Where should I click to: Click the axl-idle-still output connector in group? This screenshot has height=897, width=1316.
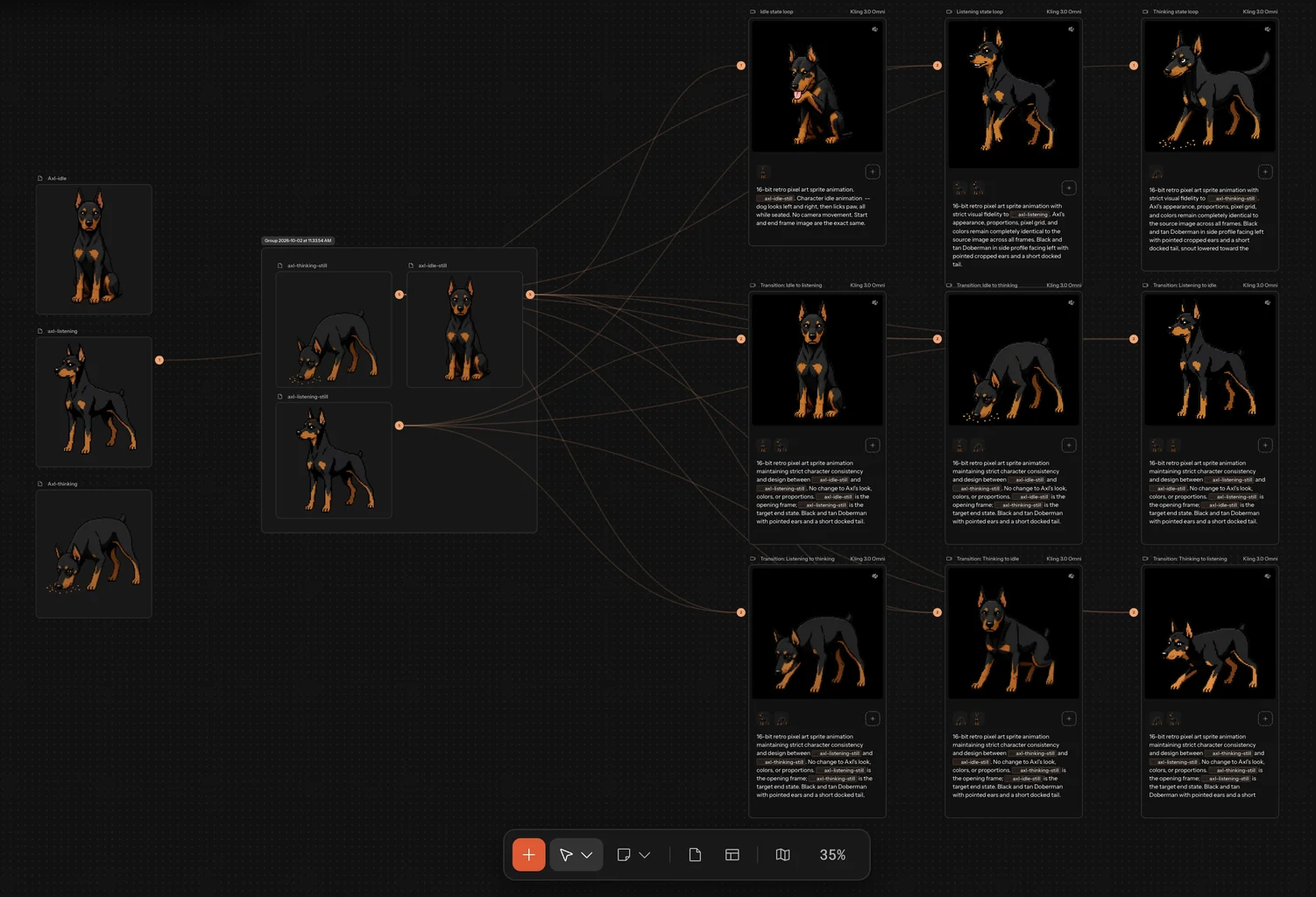click(x=530, y=294)
